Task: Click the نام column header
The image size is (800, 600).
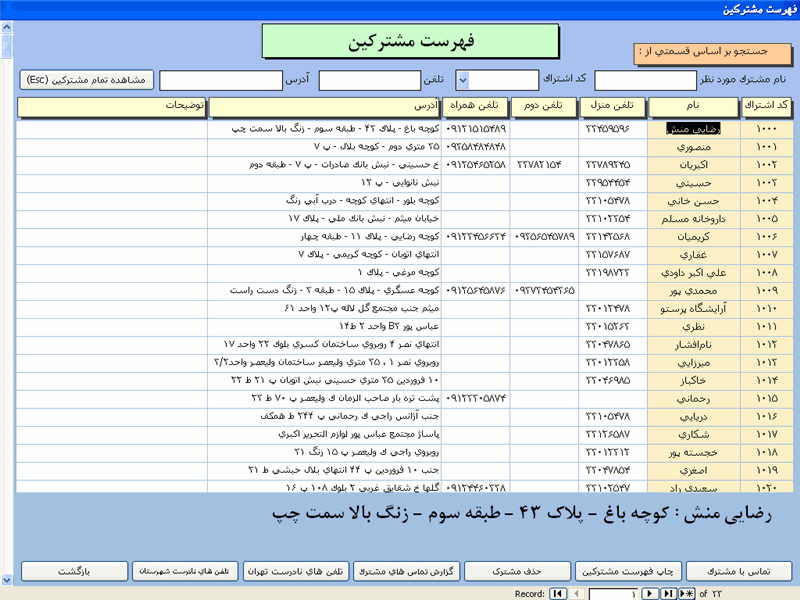Action: point(693,107)
